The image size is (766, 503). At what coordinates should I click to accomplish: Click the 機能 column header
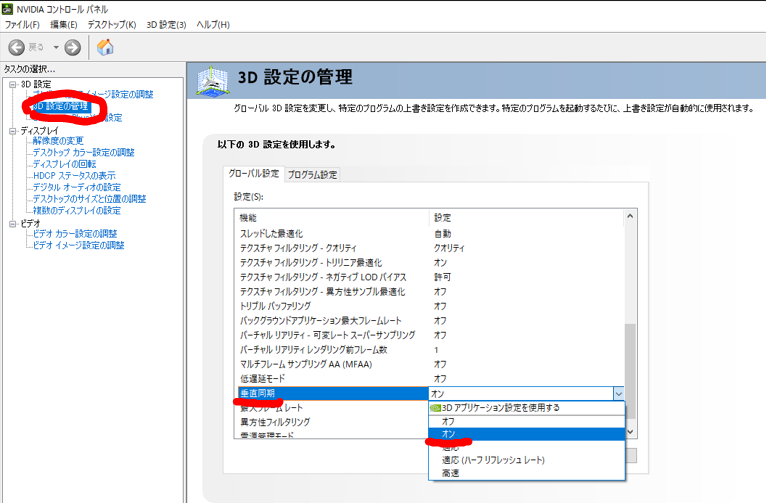(x=332, y=217)
